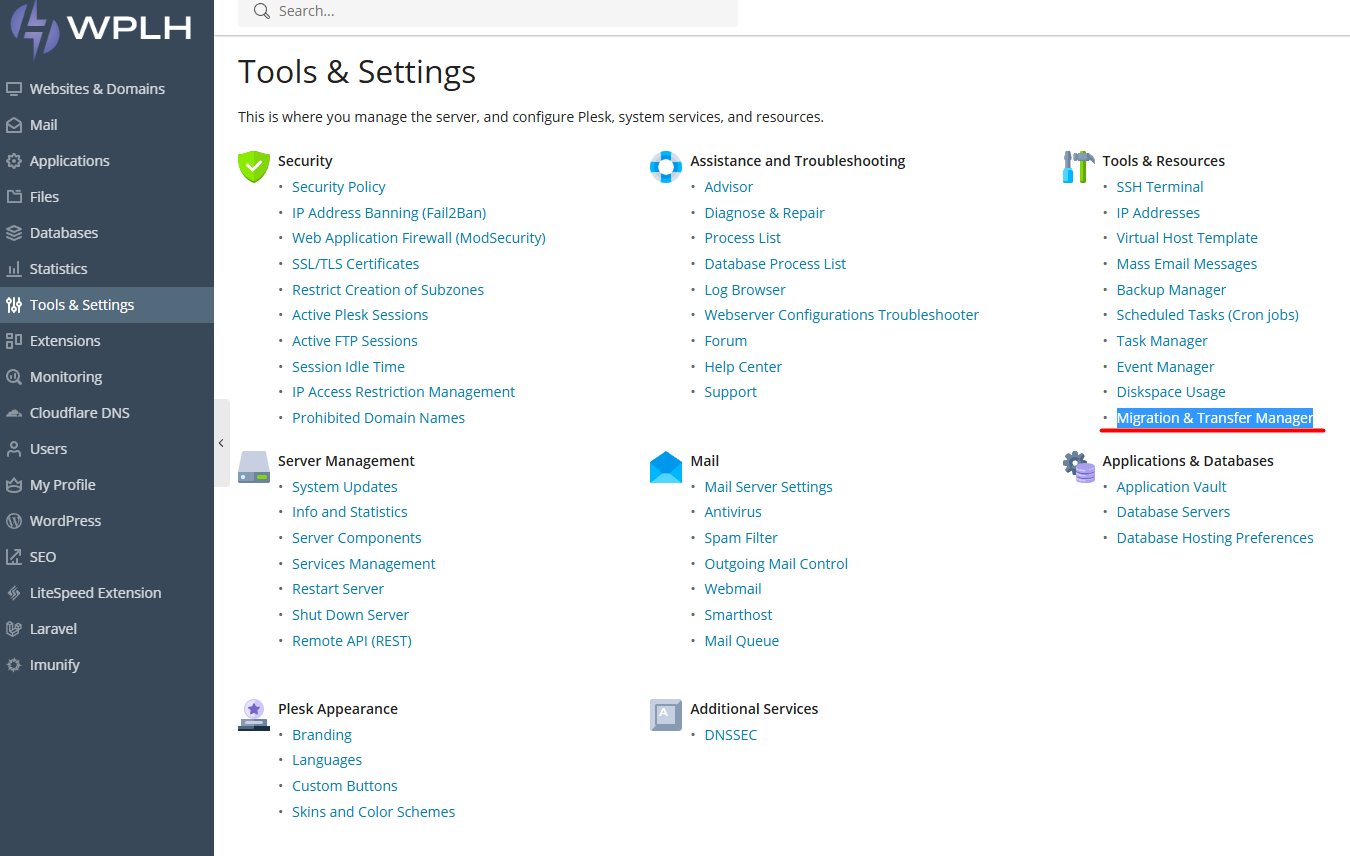Image resolution: width=1350 pixels, height=856 pixels.
Task: Click the Mail envelope icon in sidebar
Action: click(14, 125)
